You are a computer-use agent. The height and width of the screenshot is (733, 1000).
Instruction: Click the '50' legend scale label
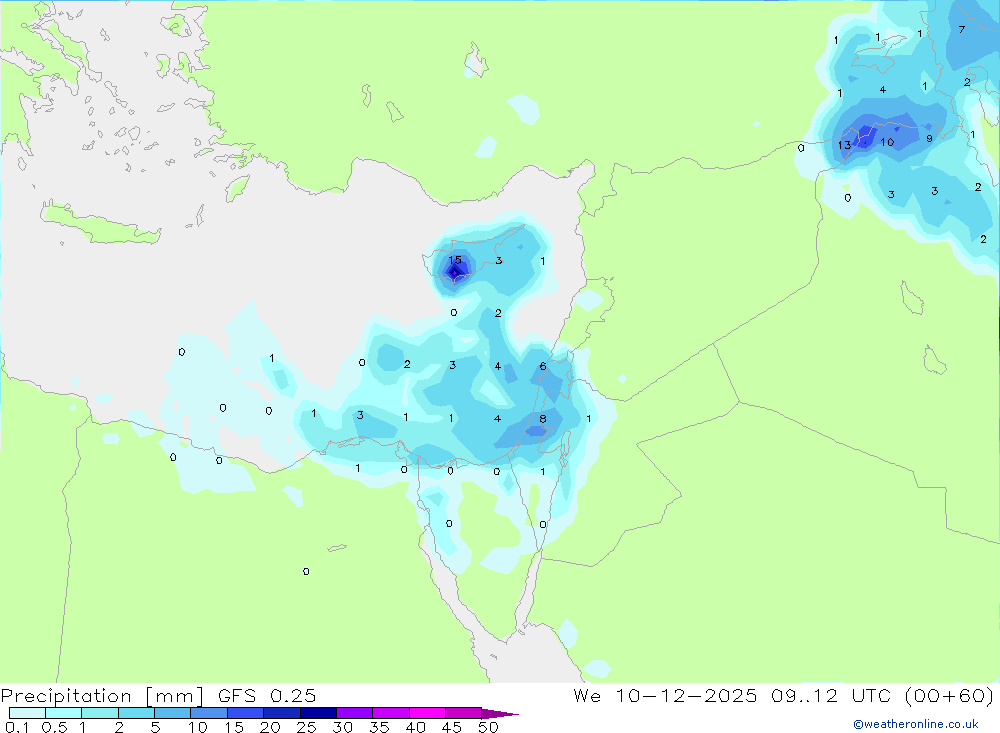point(488,727)
